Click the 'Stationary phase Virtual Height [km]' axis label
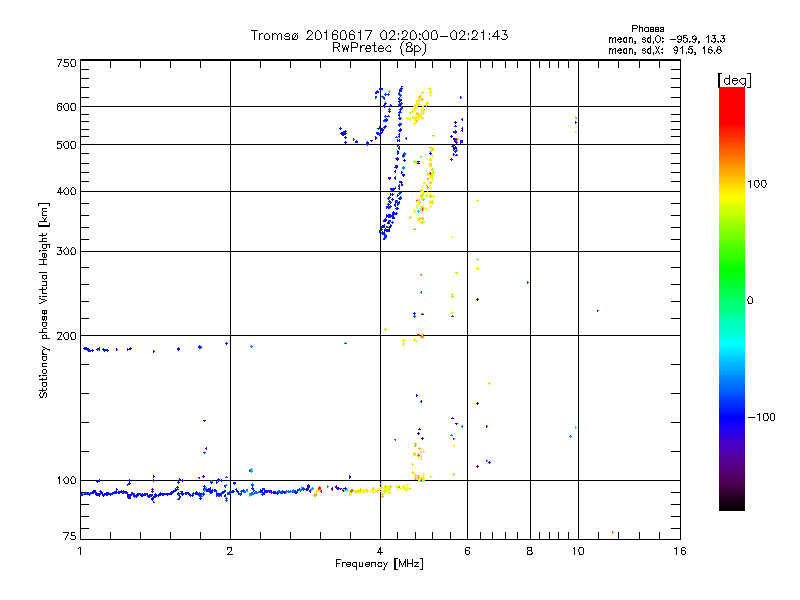This screenshot has height=600, width=800. [44, 300]
